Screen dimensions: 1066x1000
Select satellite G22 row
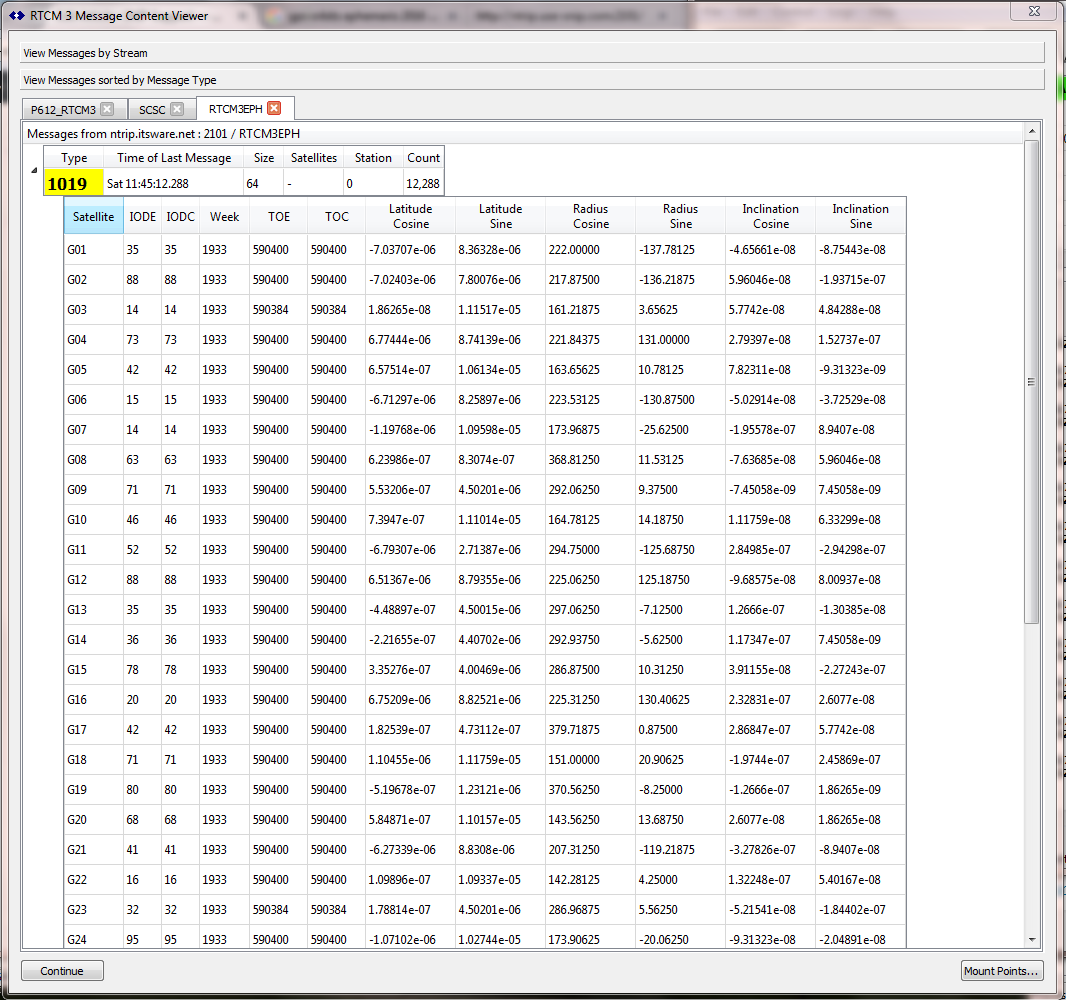pyautogui.click(x=485, y=880)
